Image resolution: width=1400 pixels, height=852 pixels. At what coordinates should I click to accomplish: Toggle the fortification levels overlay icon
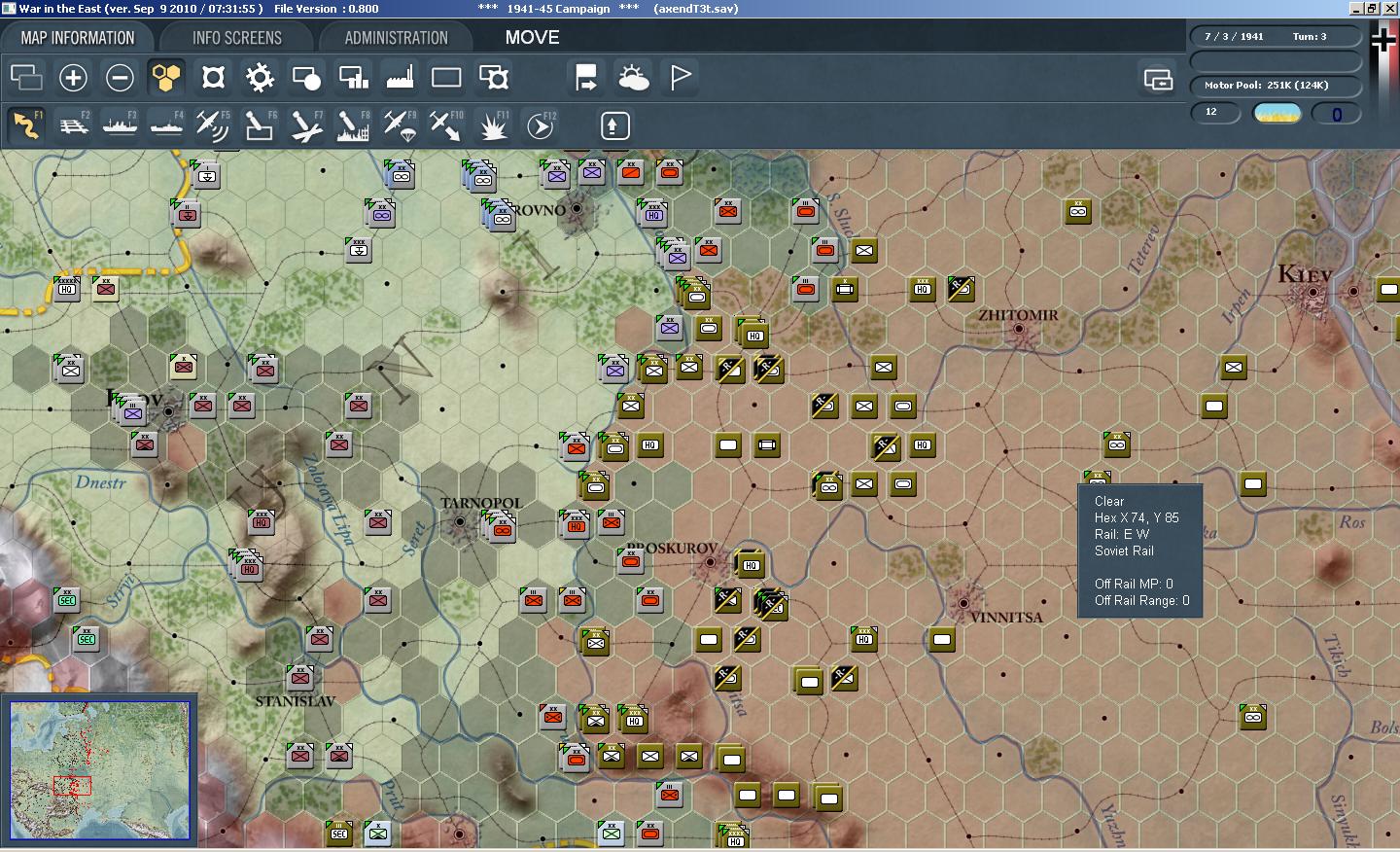pyautogui.click(x=213, y=77)
